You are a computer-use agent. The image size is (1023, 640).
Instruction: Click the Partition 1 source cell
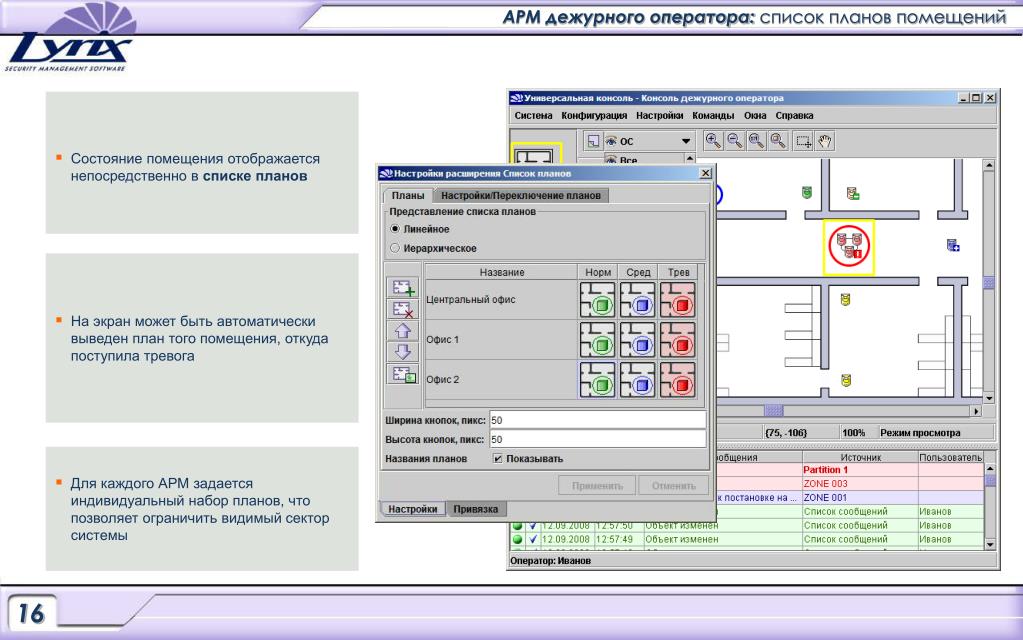tap(860, 470)
